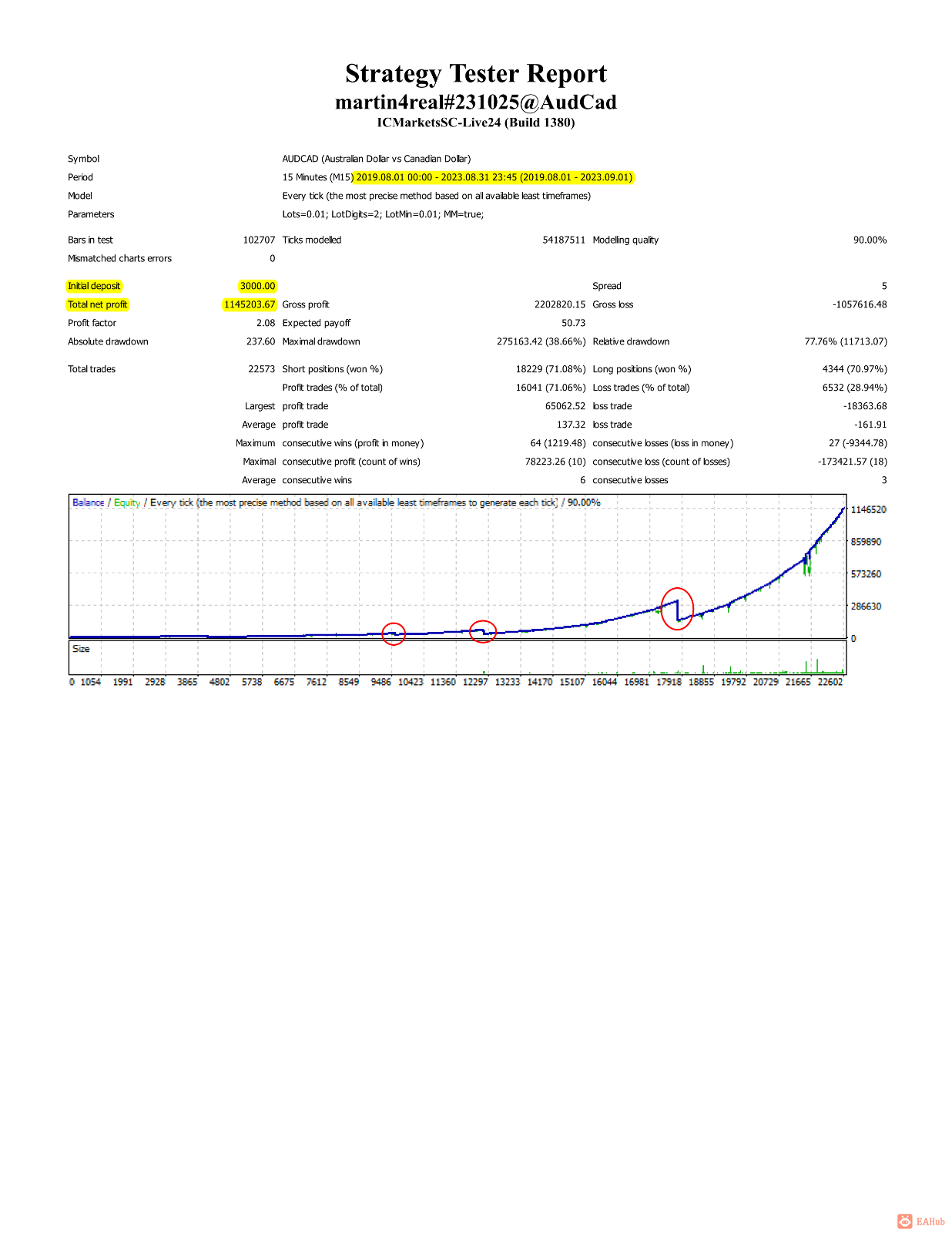Viewport: 952px width, 1233px height.
Task: Select the net profit value 1145203.67
Action: pos(250,304)
